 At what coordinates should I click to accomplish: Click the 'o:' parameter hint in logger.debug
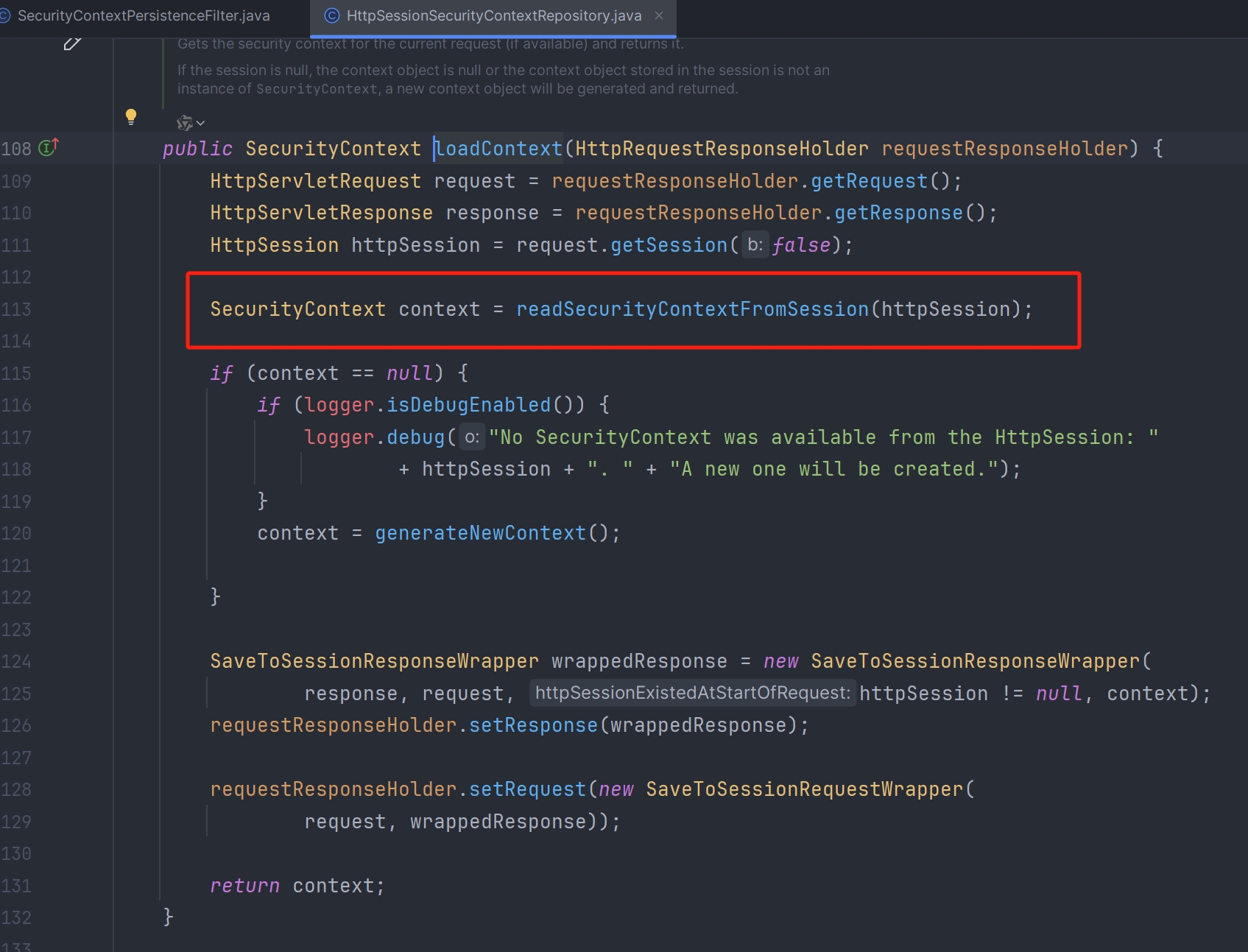coord(472,437)
